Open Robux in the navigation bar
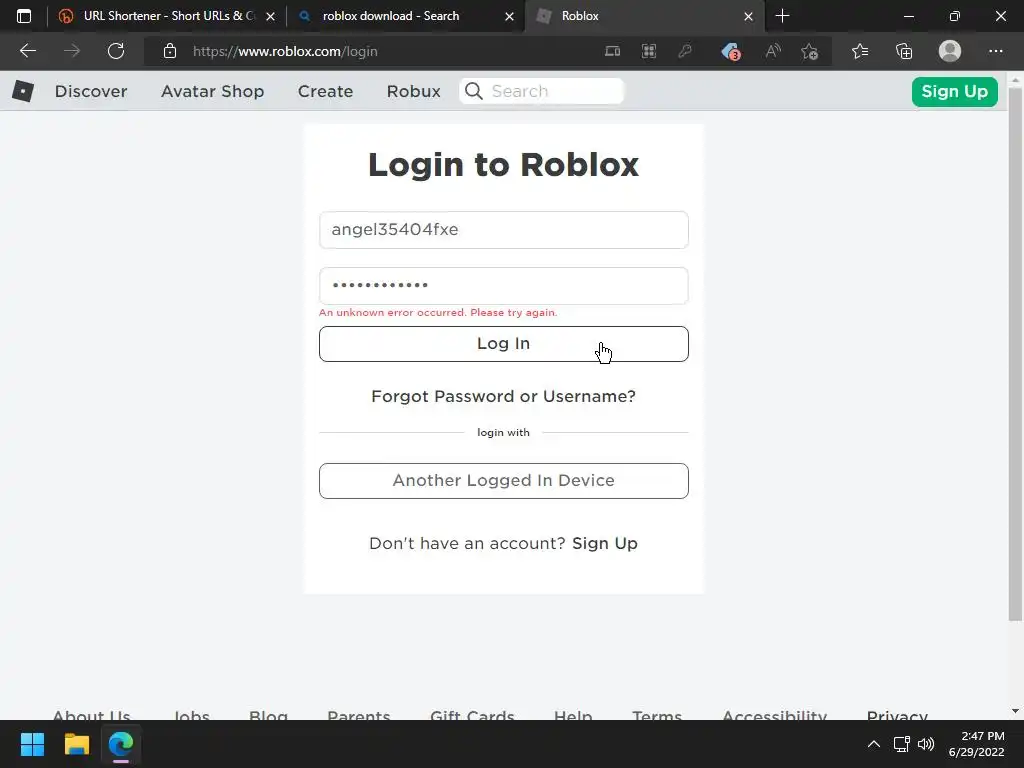Screen dimensions: 1024x768 (x=413, y=91)
